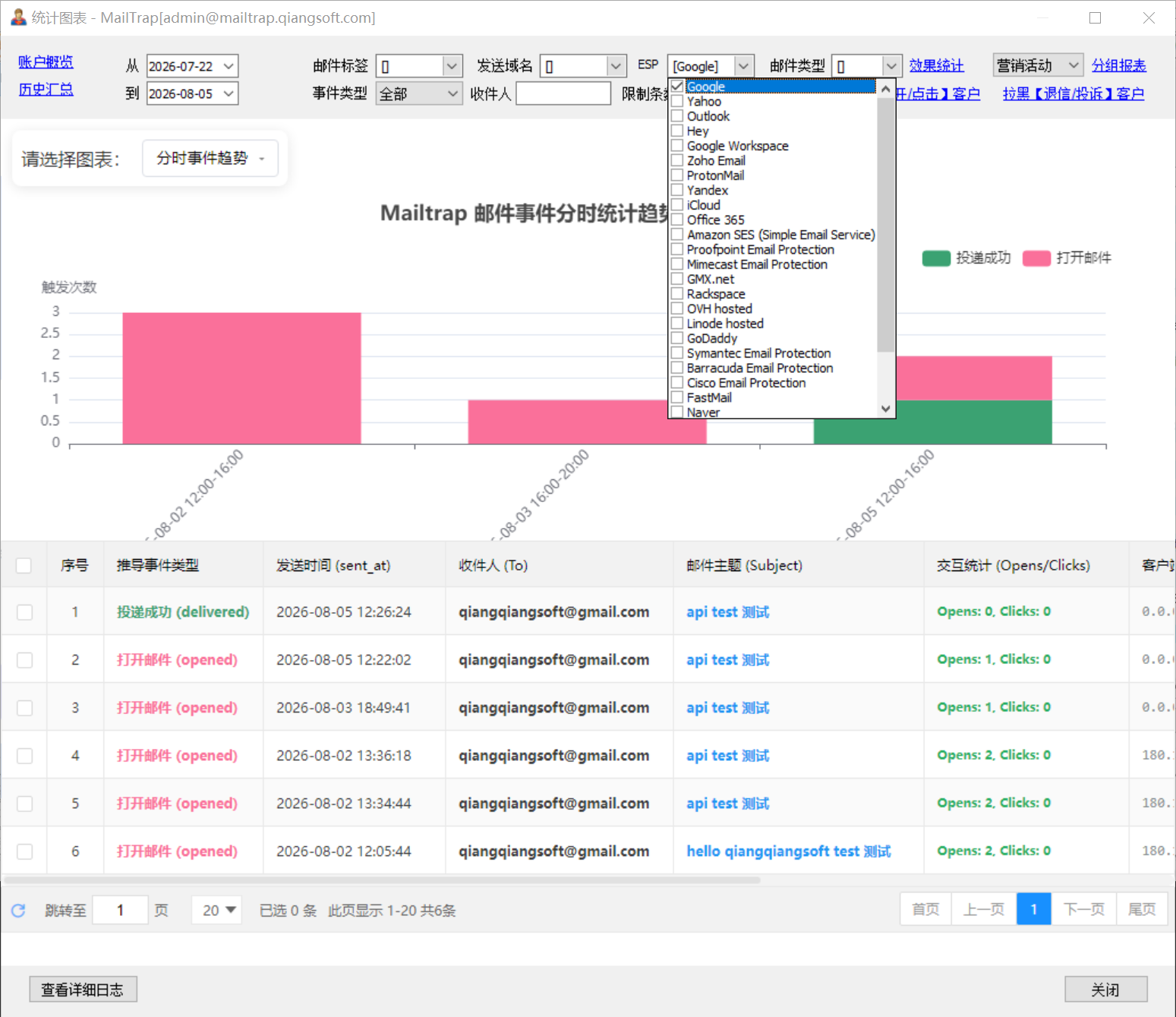Click the 查看详细日志 button
1176x1017 pixels.
[x=83, y=990]
